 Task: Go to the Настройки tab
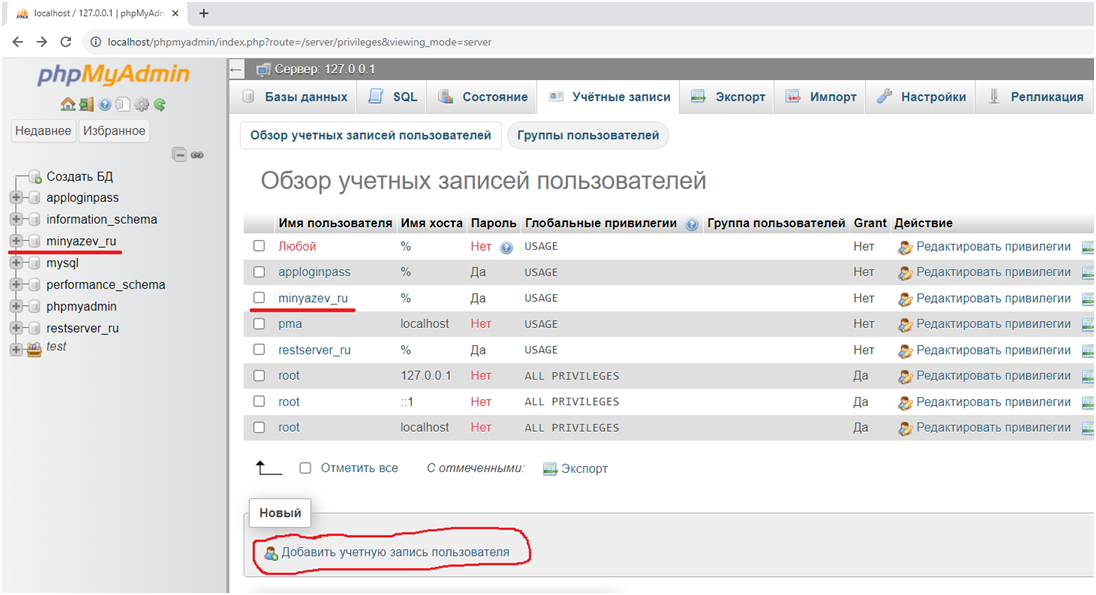921,97
